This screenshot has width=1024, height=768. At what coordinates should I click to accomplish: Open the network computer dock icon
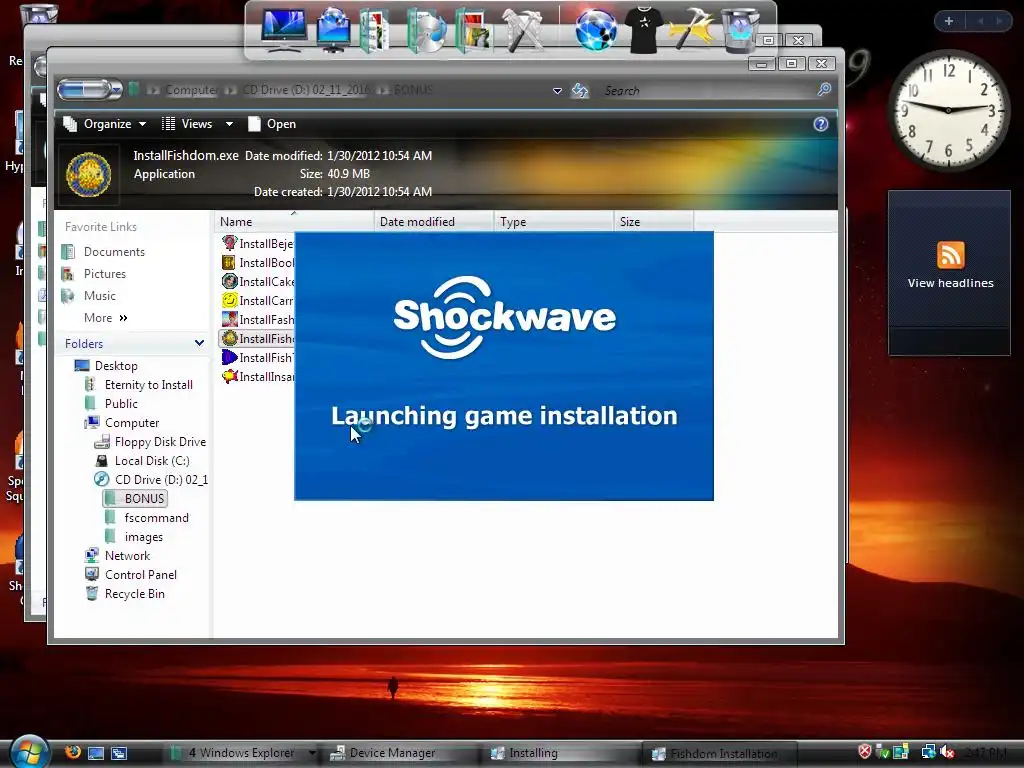pyautogui.click(x=333, y=30)
